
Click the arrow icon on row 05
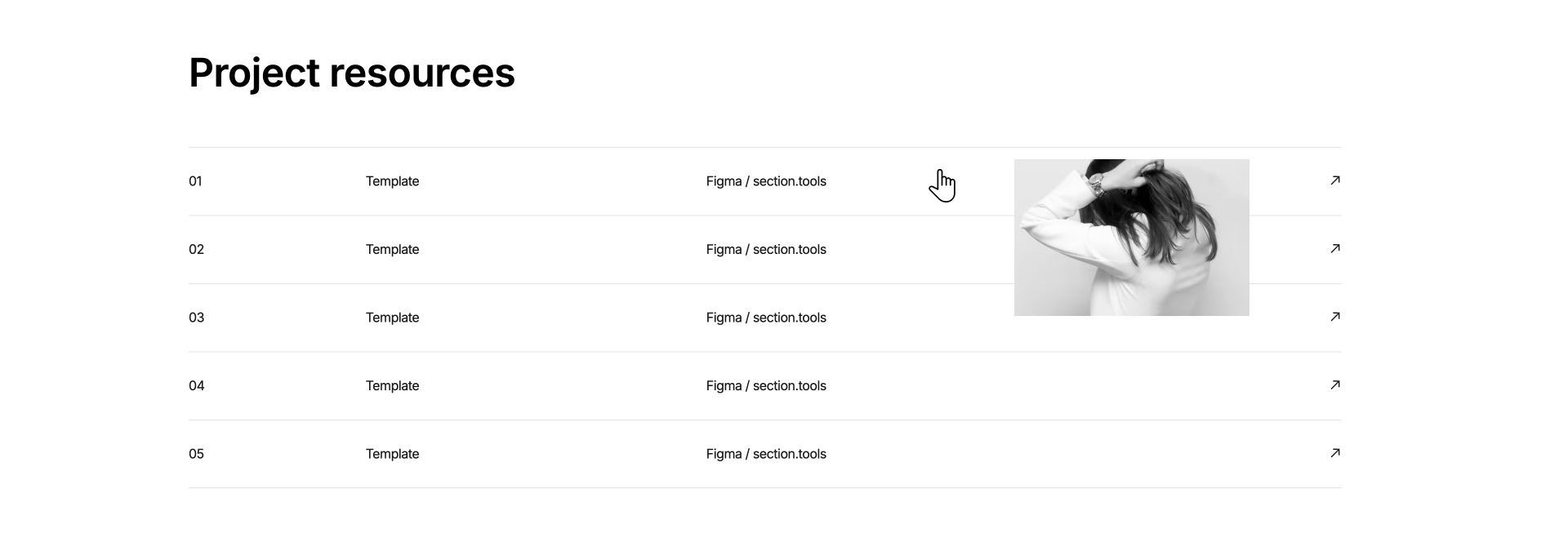[x=1334, y=452]
